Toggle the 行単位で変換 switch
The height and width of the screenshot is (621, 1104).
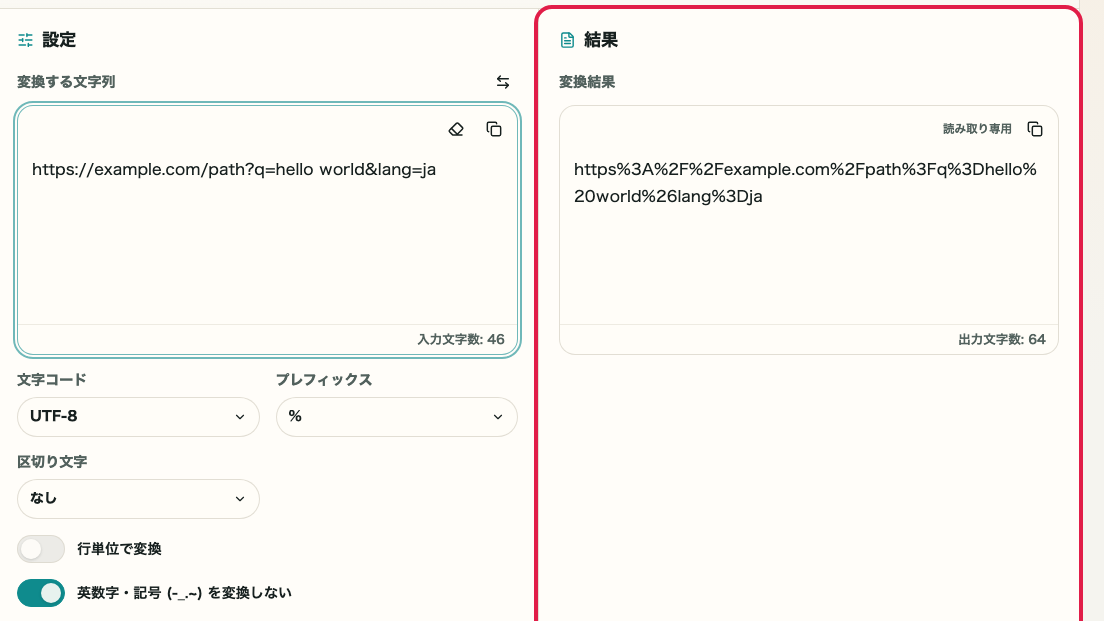pyautogui.click(x=41, y=549)
